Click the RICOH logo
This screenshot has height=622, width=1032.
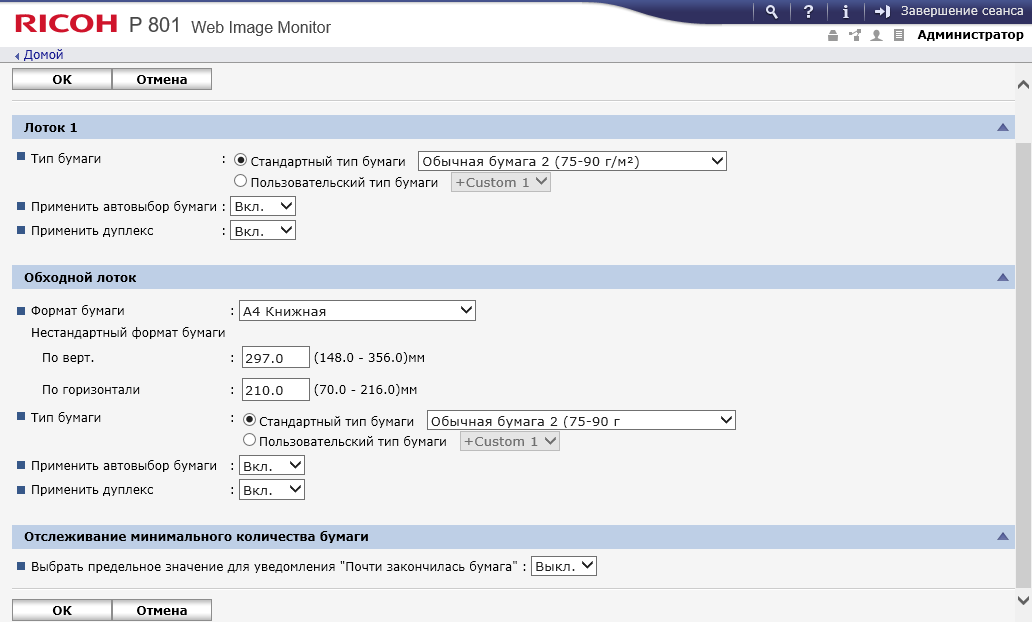[66, 24]
